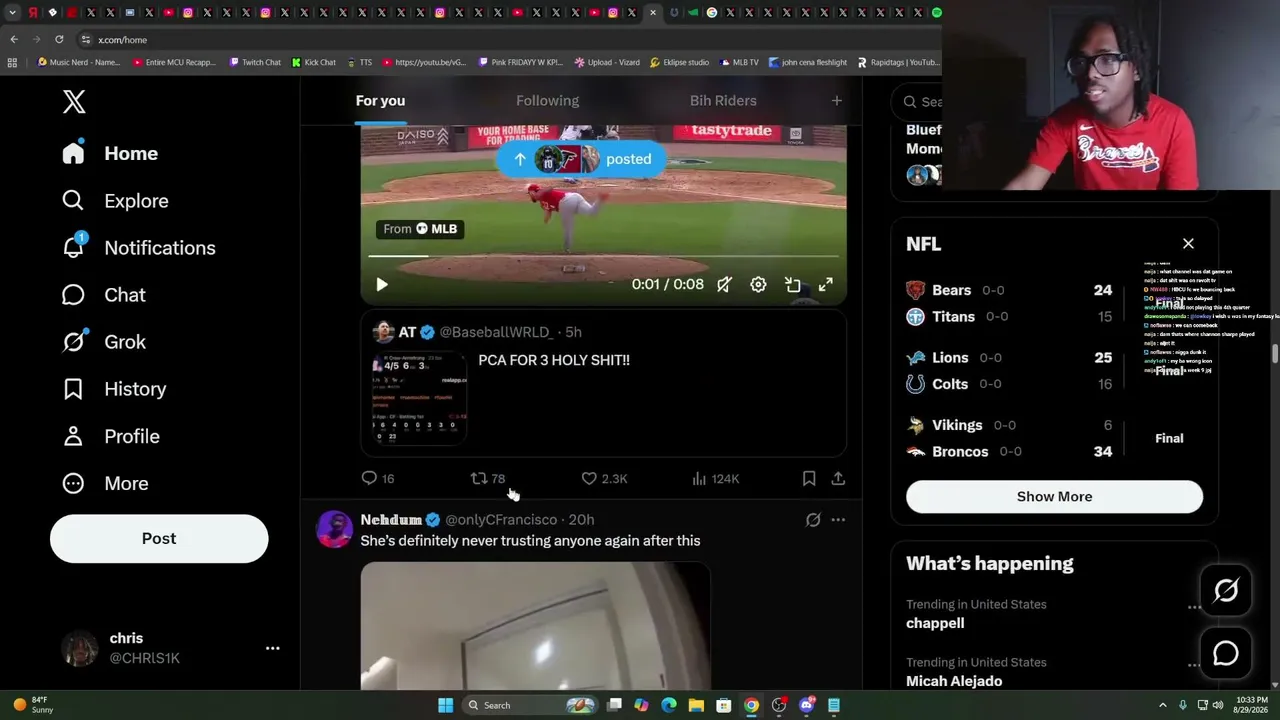Click the Search field on X
The width and height of the screenshot is (1280, 720).
click(x=923, y=101)
